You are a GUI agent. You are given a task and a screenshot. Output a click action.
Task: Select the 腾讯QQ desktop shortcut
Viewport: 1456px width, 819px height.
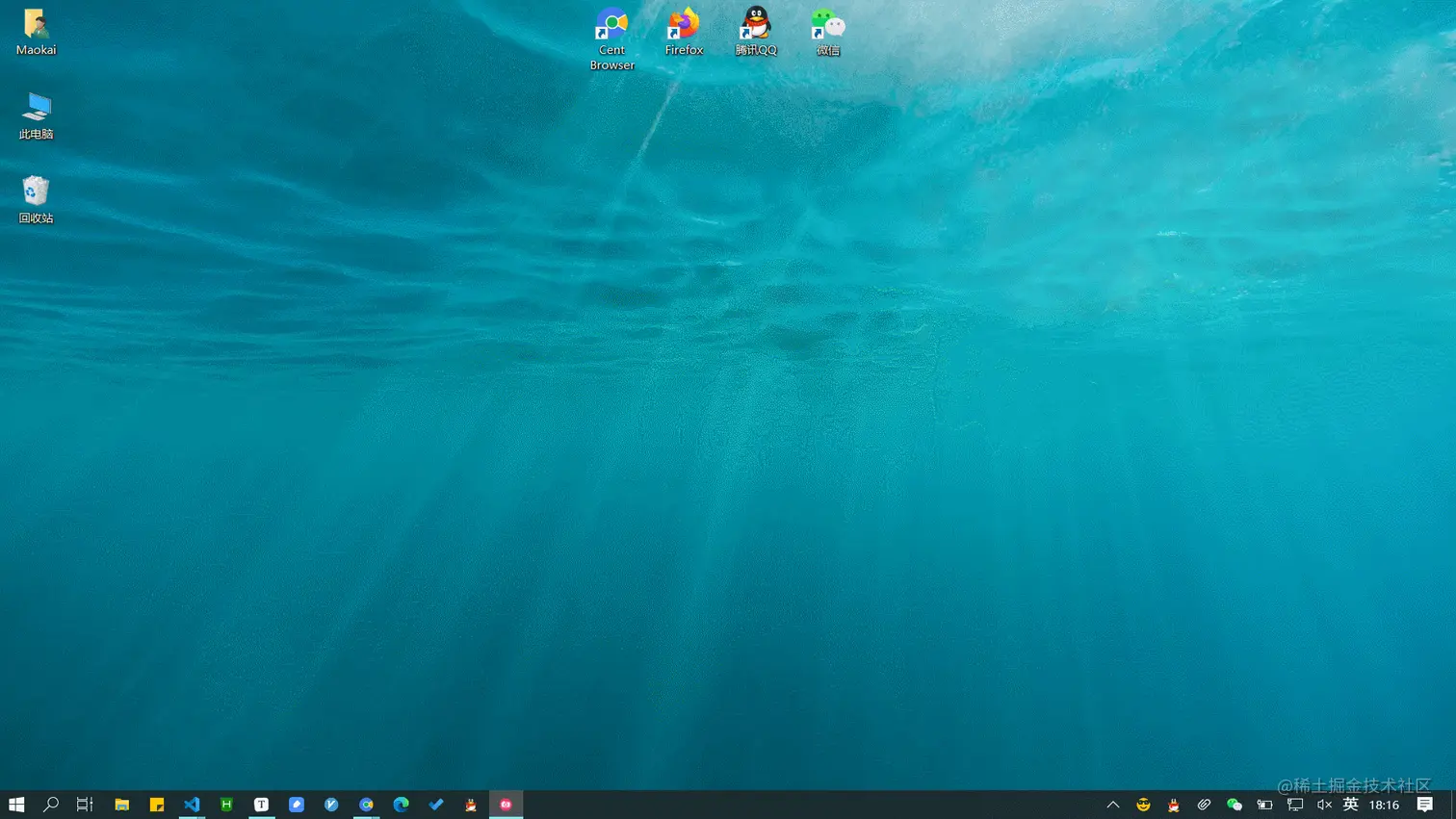pyautogui.click(x=756, y=32)
